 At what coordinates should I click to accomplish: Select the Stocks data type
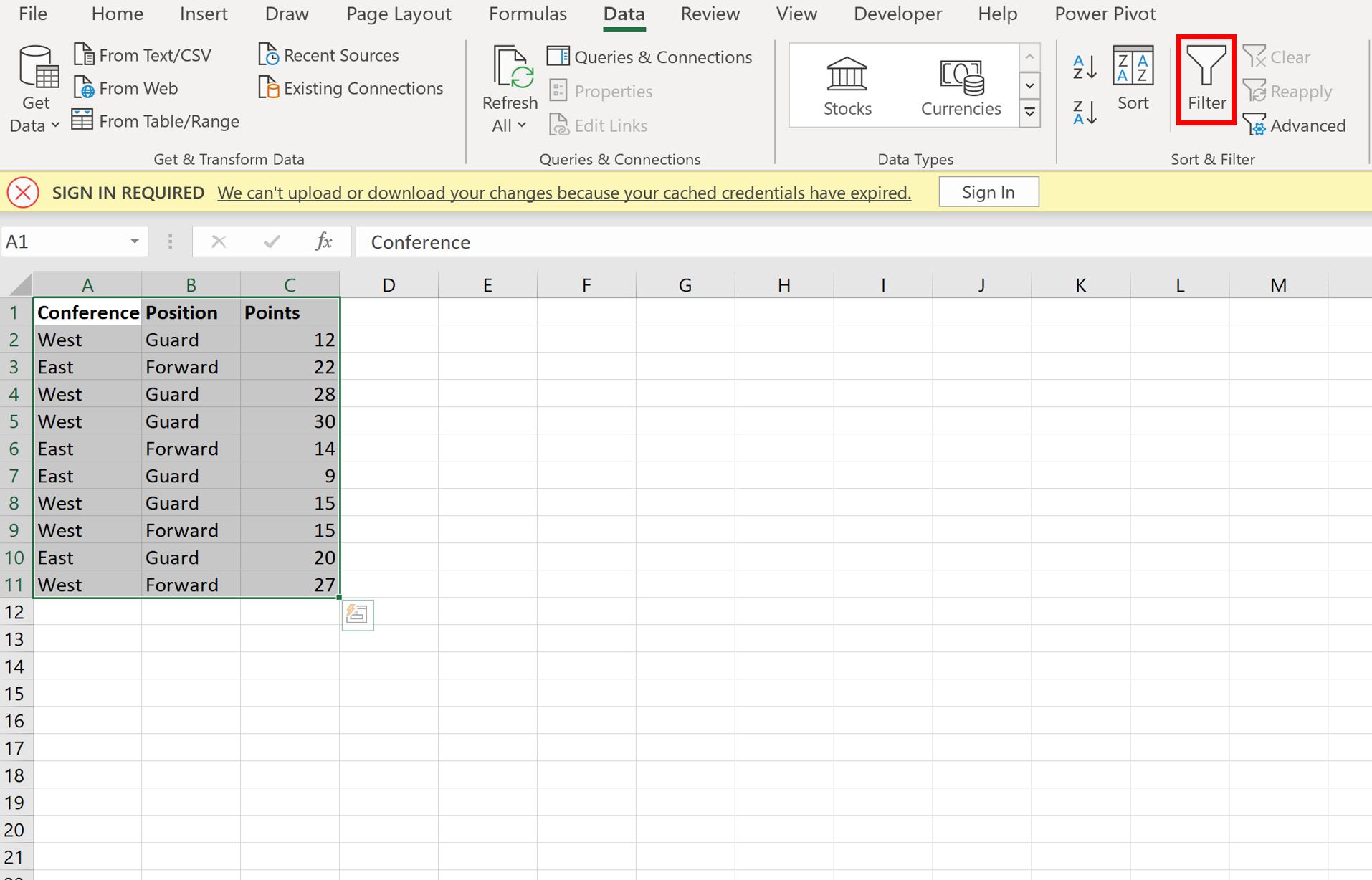coord(847,86)
